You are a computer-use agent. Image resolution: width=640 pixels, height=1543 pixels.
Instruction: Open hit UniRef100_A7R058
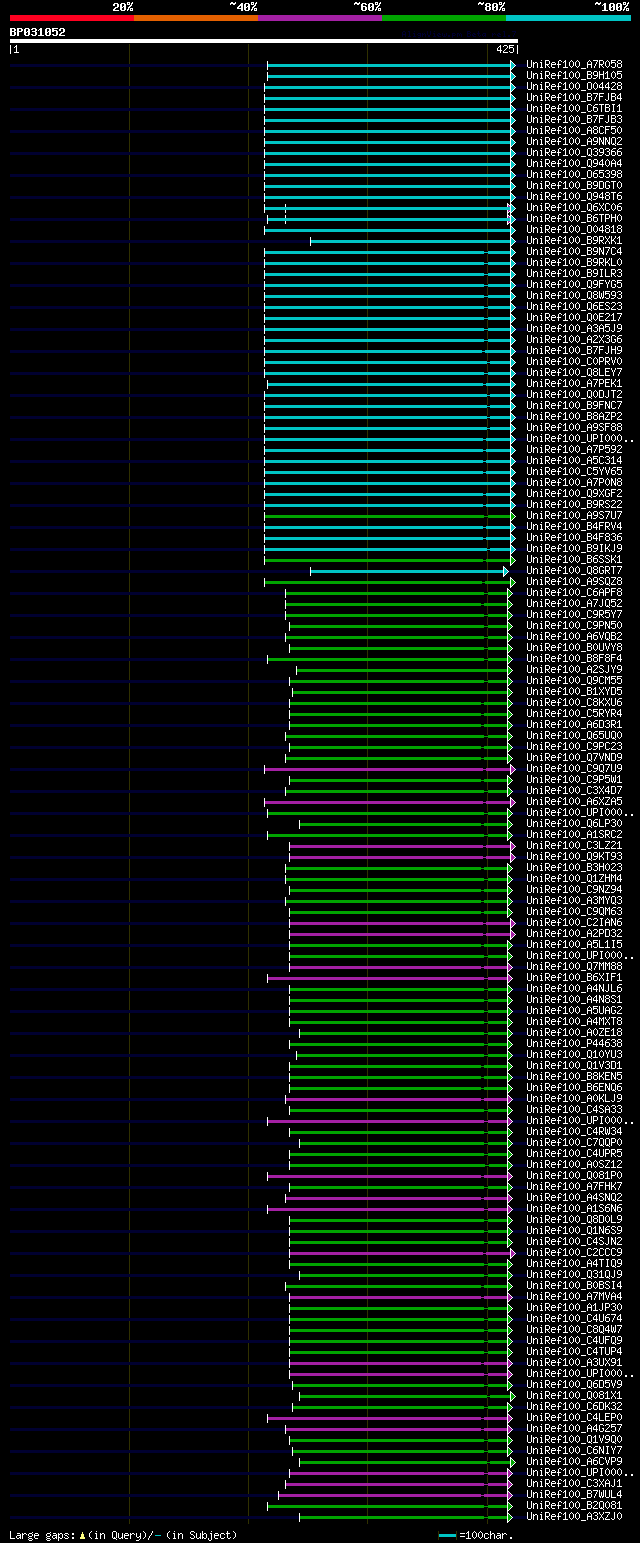point(574,64)
